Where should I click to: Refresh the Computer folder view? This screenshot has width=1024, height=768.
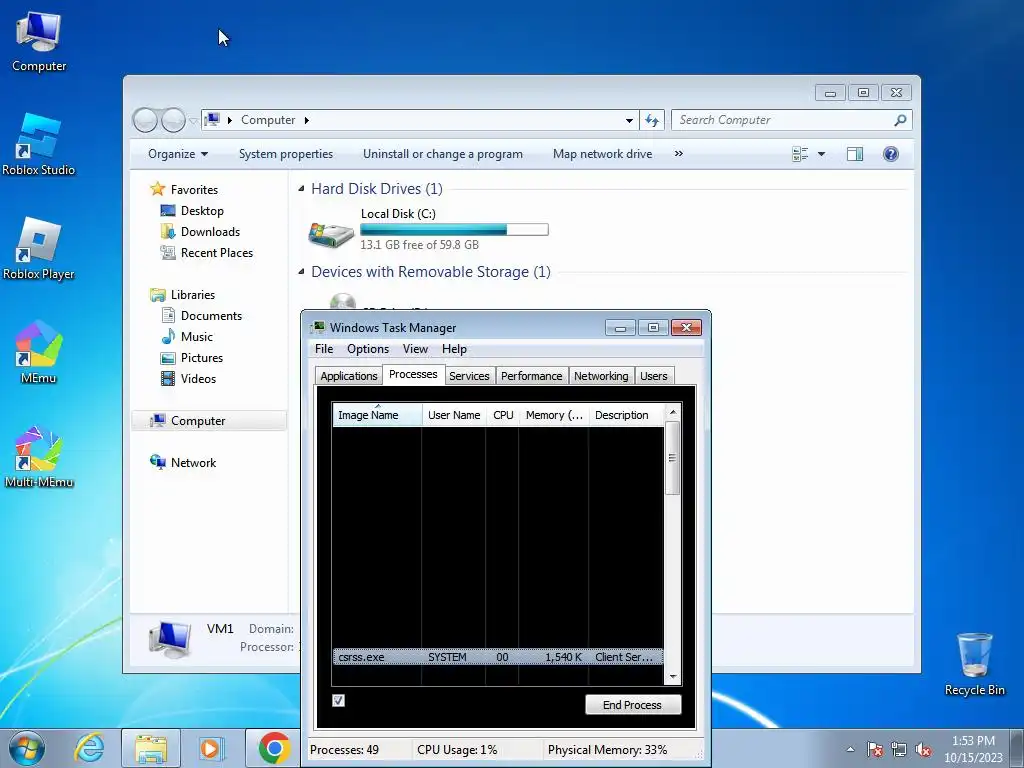[x=652, y=120]
